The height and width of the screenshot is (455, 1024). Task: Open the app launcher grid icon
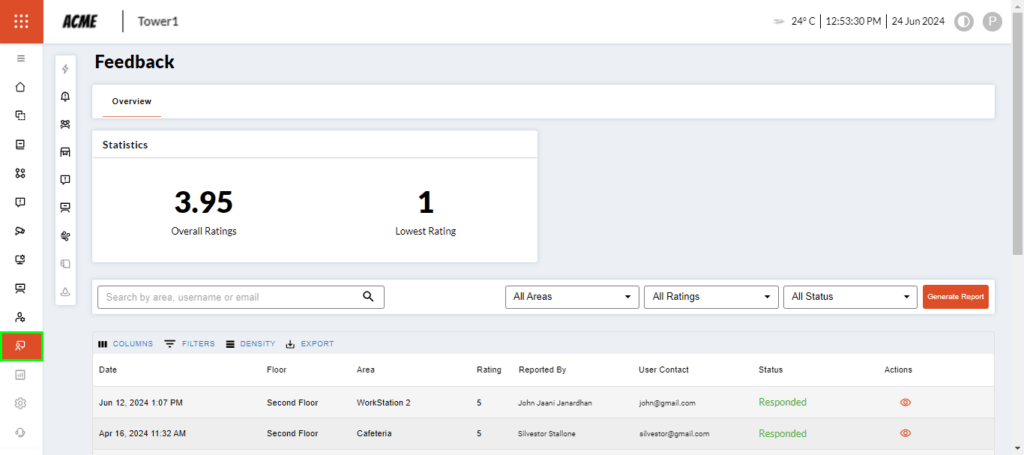(21, 21)
